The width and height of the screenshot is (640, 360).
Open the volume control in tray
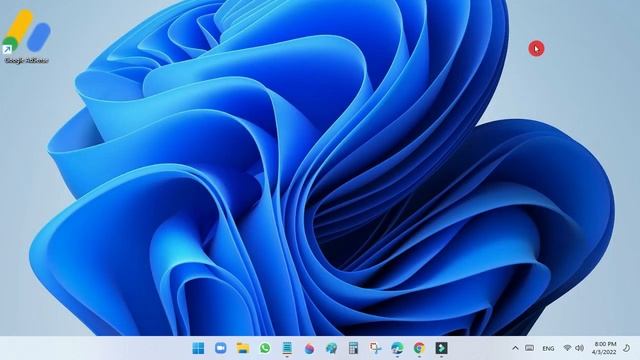coord(579,348)
